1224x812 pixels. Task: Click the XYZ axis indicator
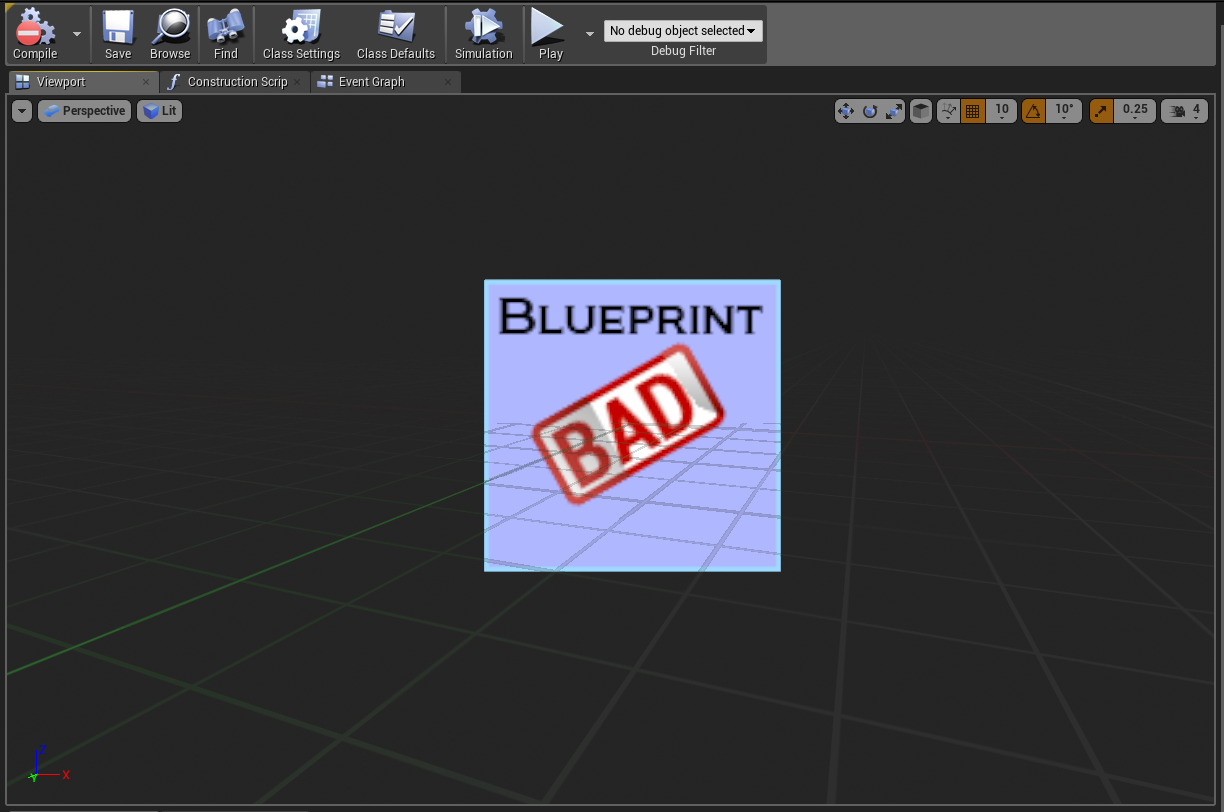point(47,764)
